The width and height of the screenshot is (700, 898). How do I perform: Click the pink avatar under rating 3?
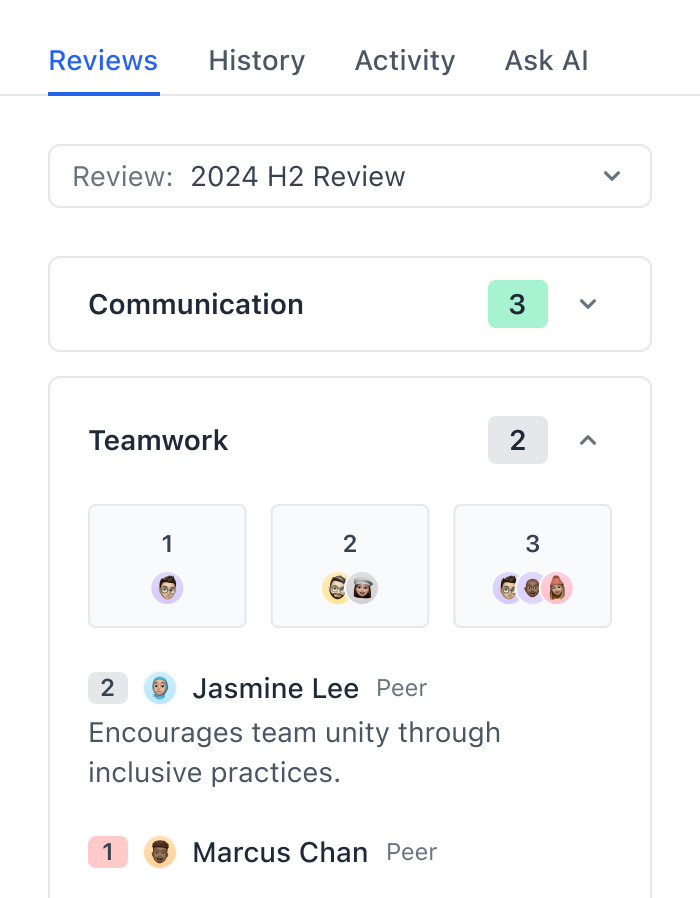[556, 588]
